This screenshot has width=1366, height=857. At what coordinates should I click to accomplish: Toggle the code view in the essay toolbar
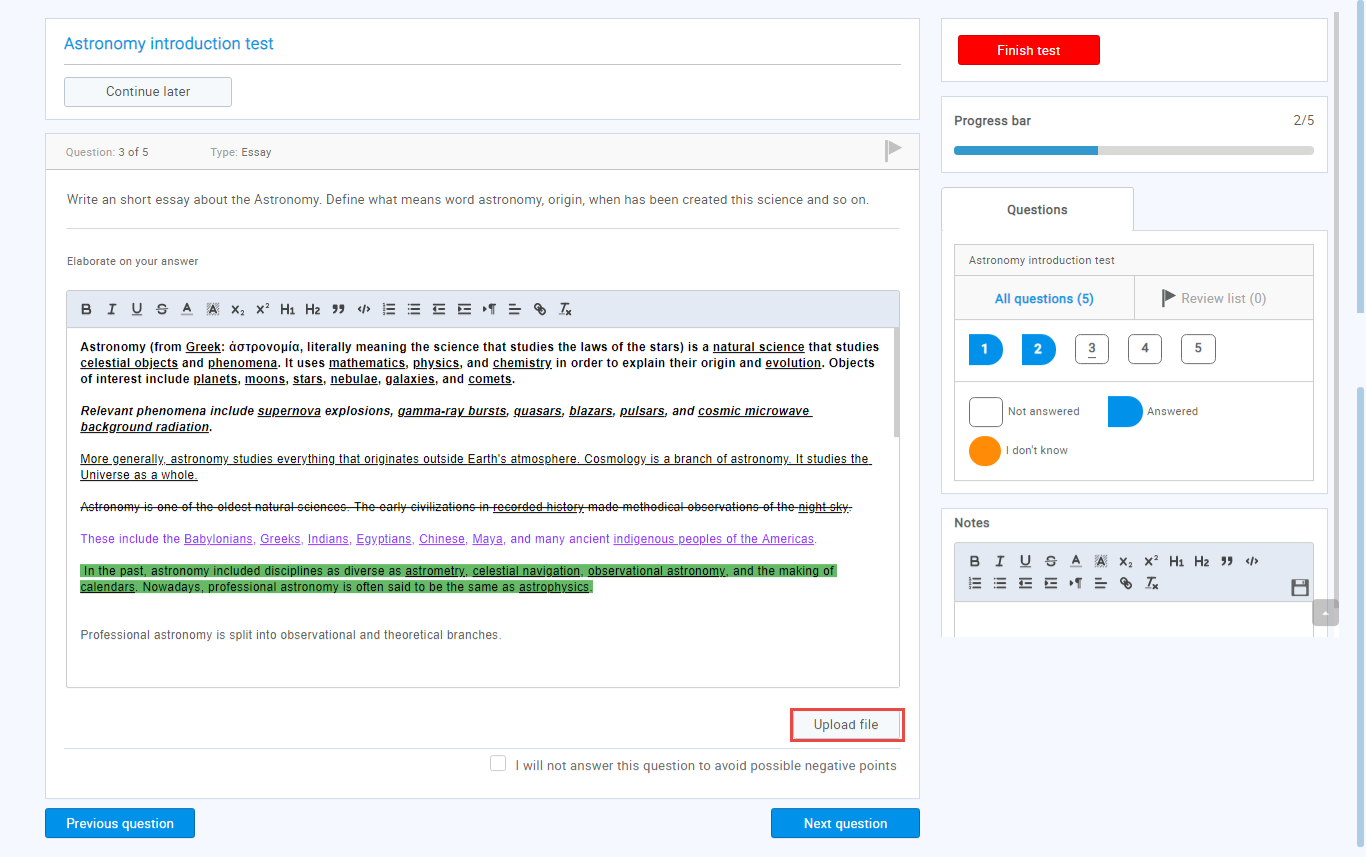363,309
